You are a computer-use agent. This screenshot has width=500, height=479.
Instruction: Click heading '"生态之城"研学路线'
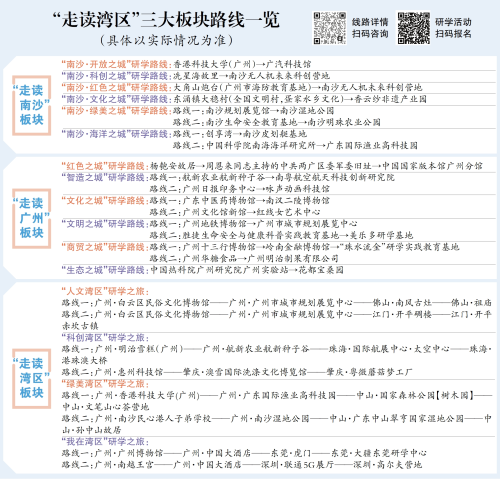(x=103, y=270)
